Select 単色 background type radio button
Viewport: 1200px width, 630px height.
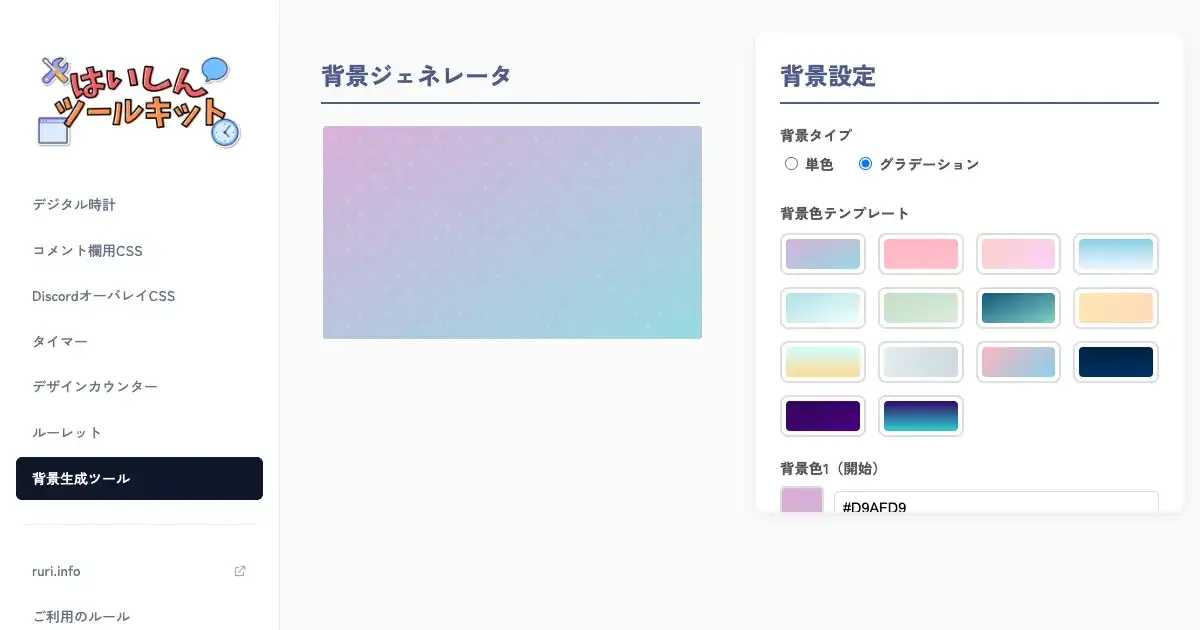[791, 164]
